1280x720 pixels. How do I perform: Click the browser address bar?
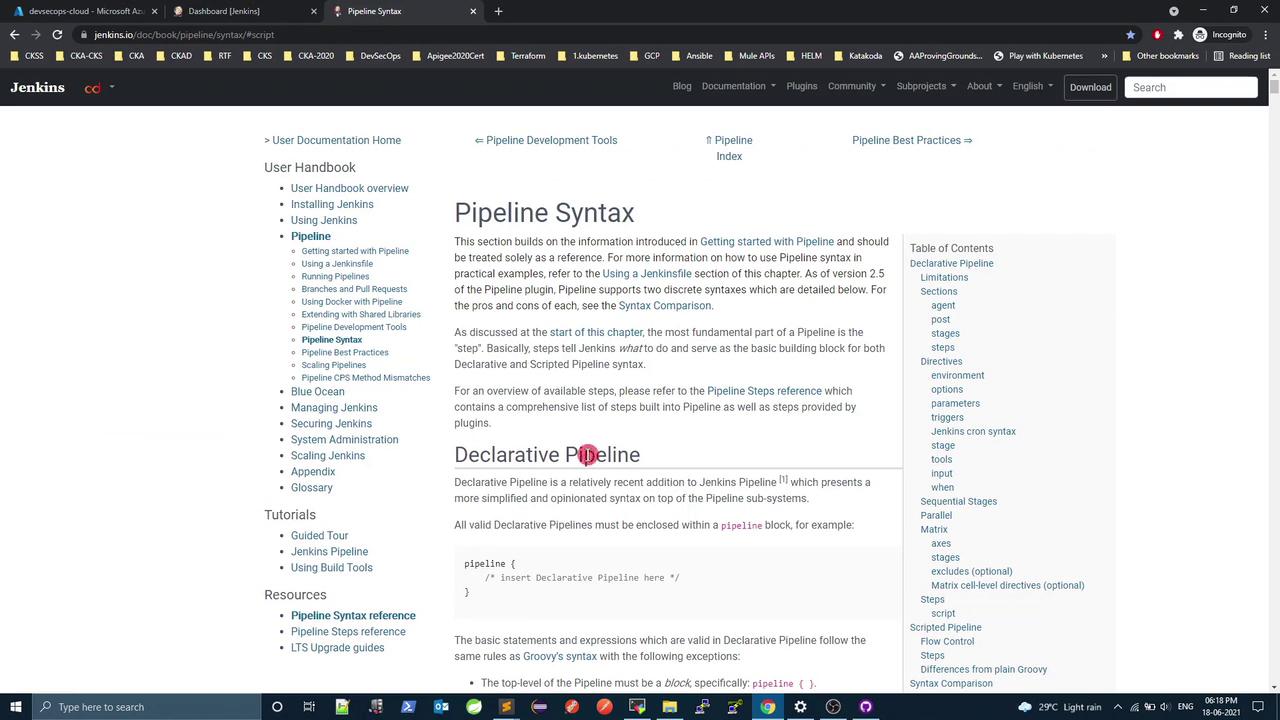pyautogui.click(x=600, y=35)
